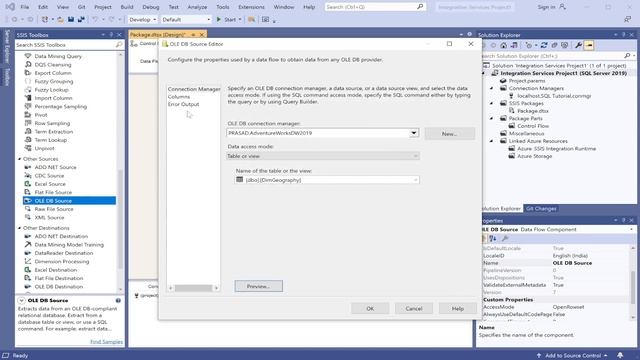The height and width of the screenshot is (360, 640).
Task: Select OLE DB Destination item
Action: (x=58, y=287)
